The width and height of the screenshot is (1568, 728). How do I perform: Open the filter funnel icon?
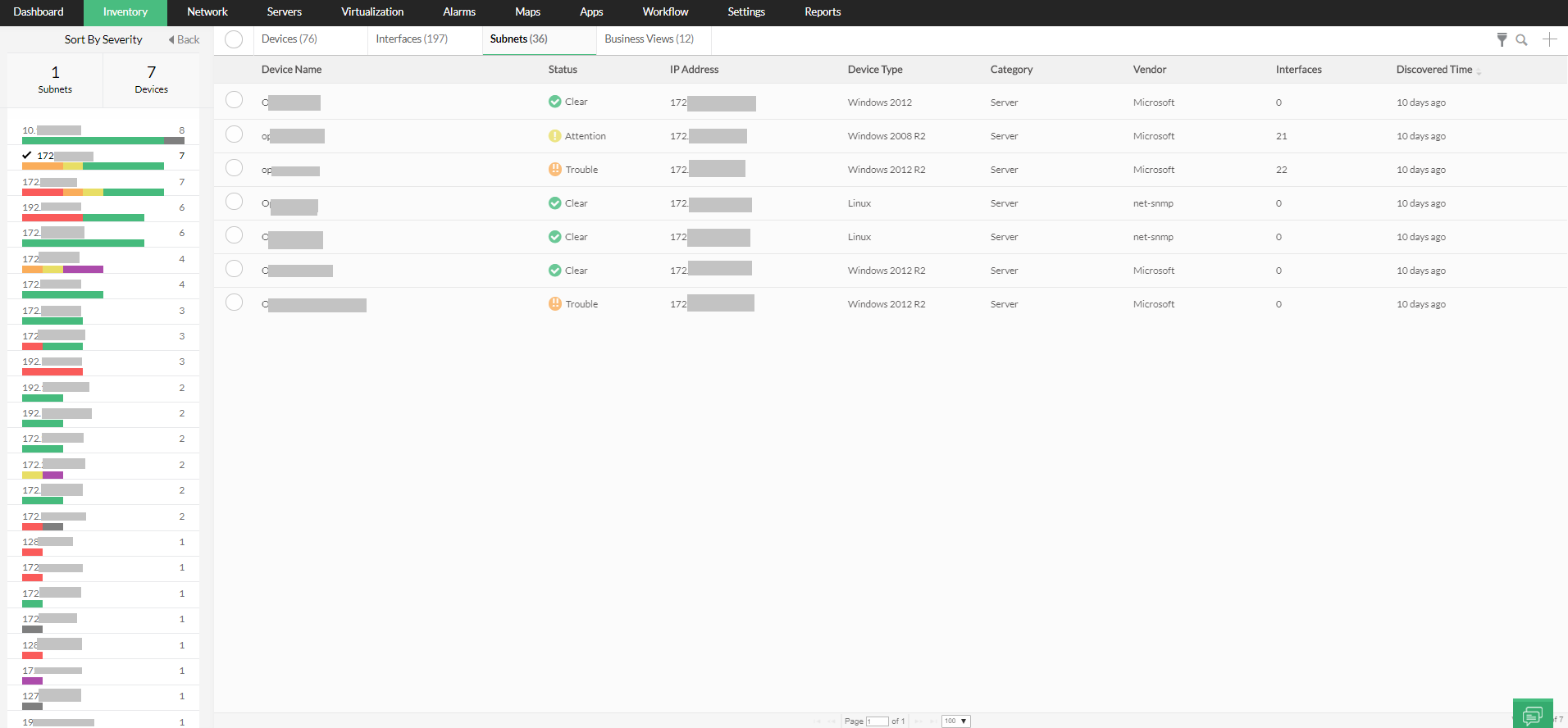[1502, 39]
